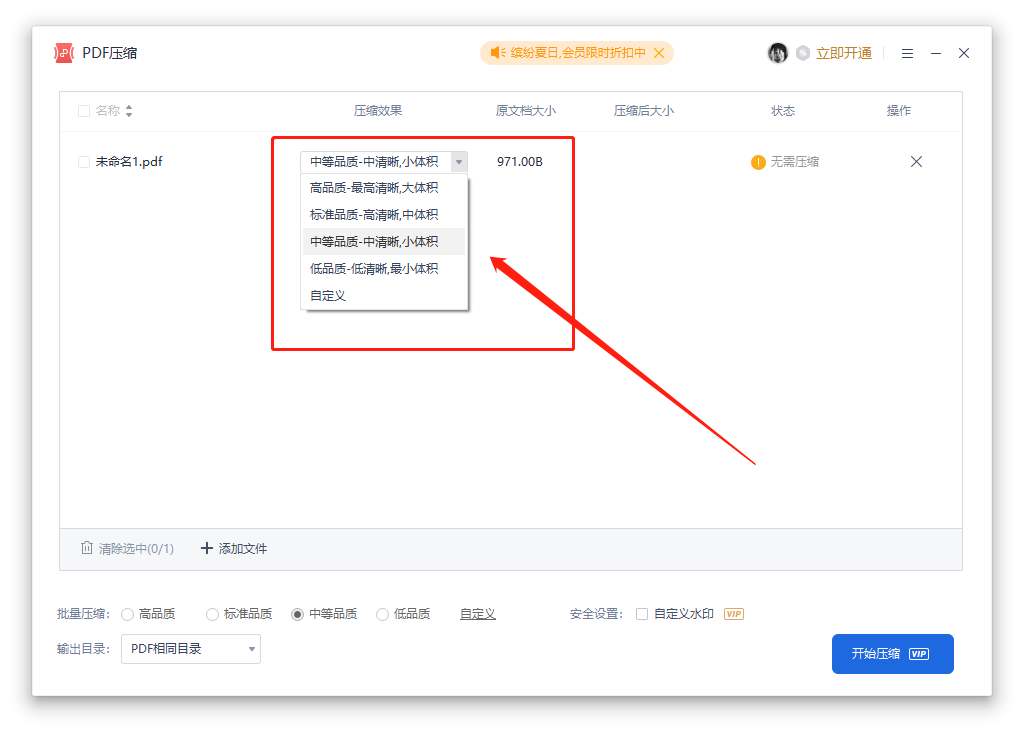1024x734 pixels.
Task: Open the 输出目录 PDF相同目录 dropdown
Action: point(191,648)
